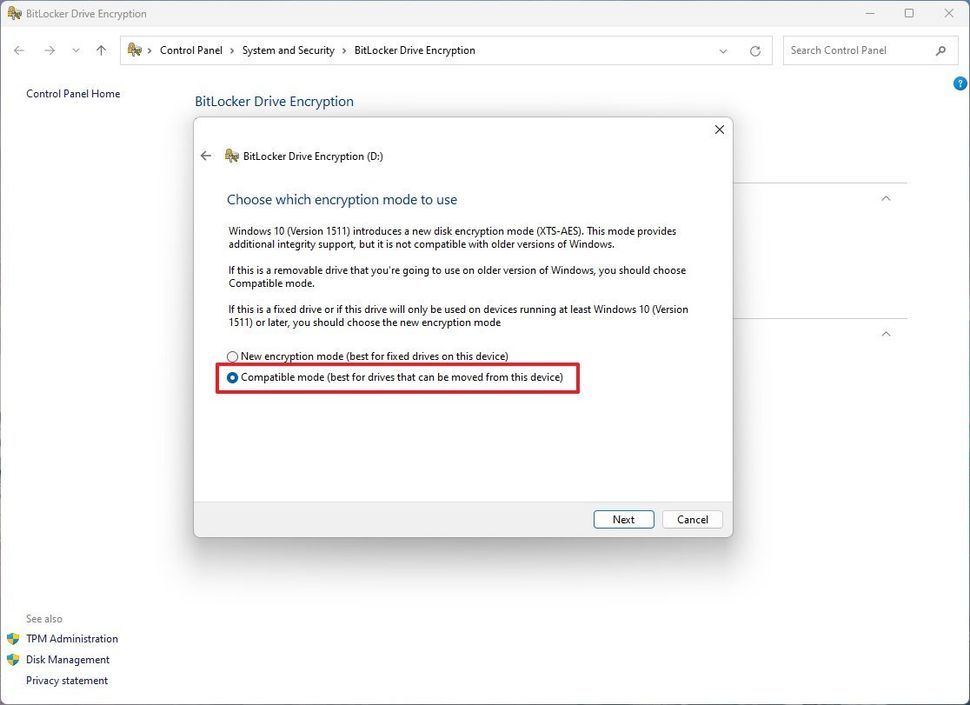Click the window title bar BitLocker icon
Screen dimensions: 970x705
click(x=14, y=13)
